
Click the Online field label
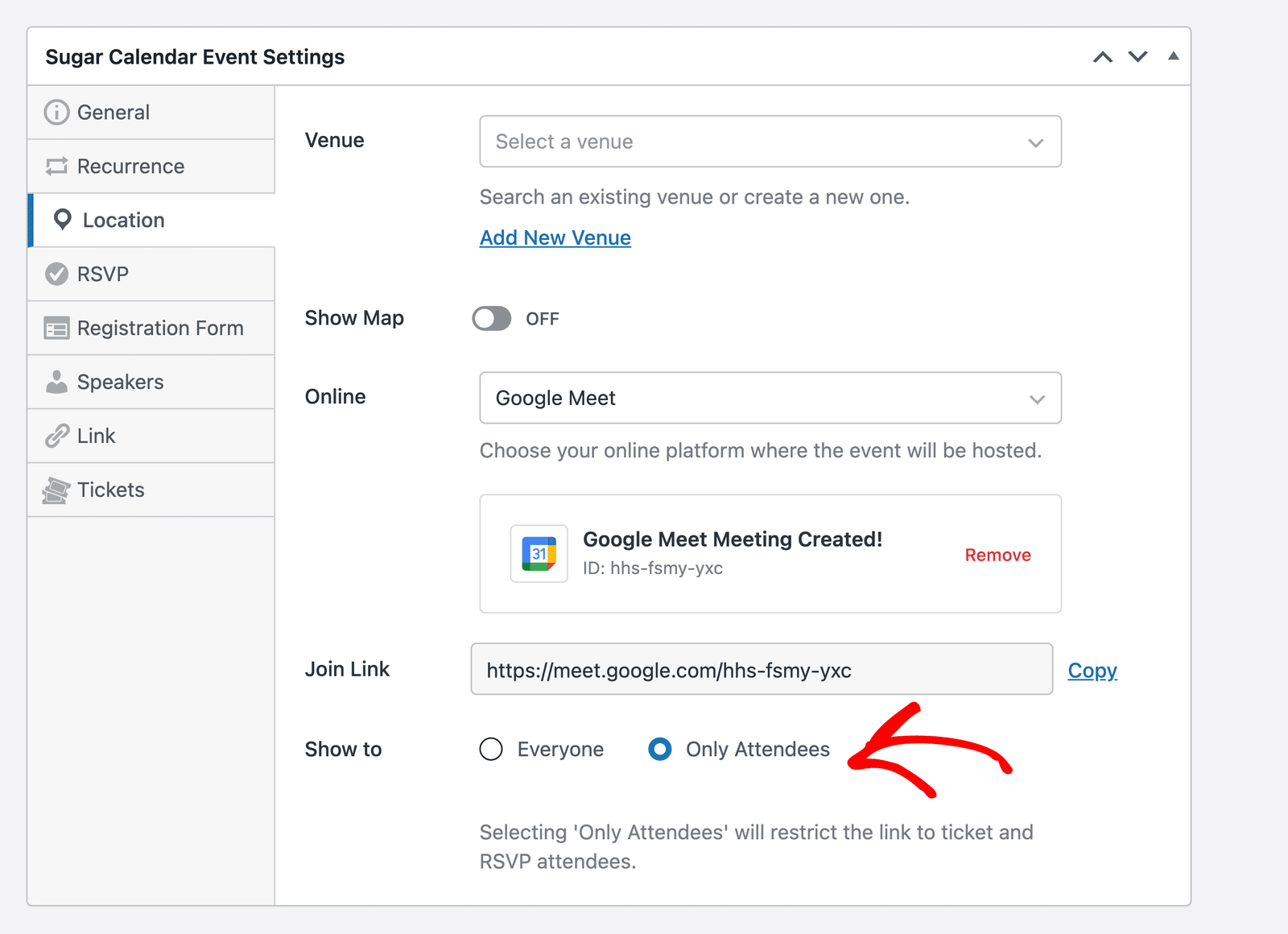point(336,396)
